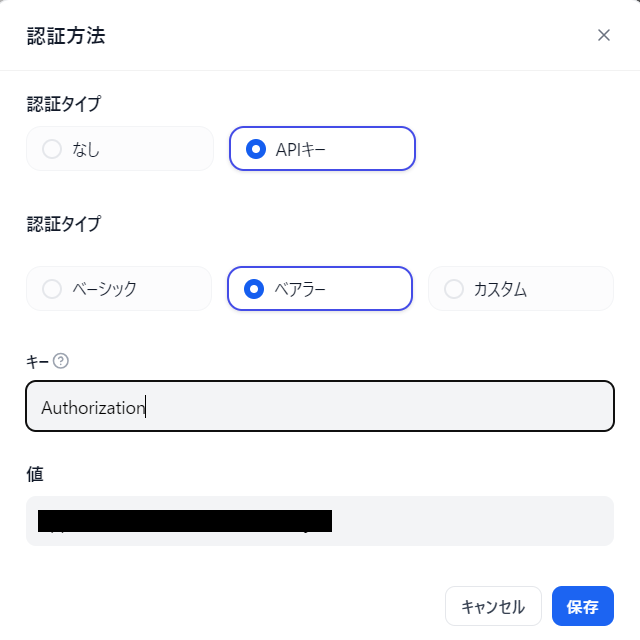Select the なし authentication type
The width and height of the screenshot is (640, 640).
click(120, 149)
